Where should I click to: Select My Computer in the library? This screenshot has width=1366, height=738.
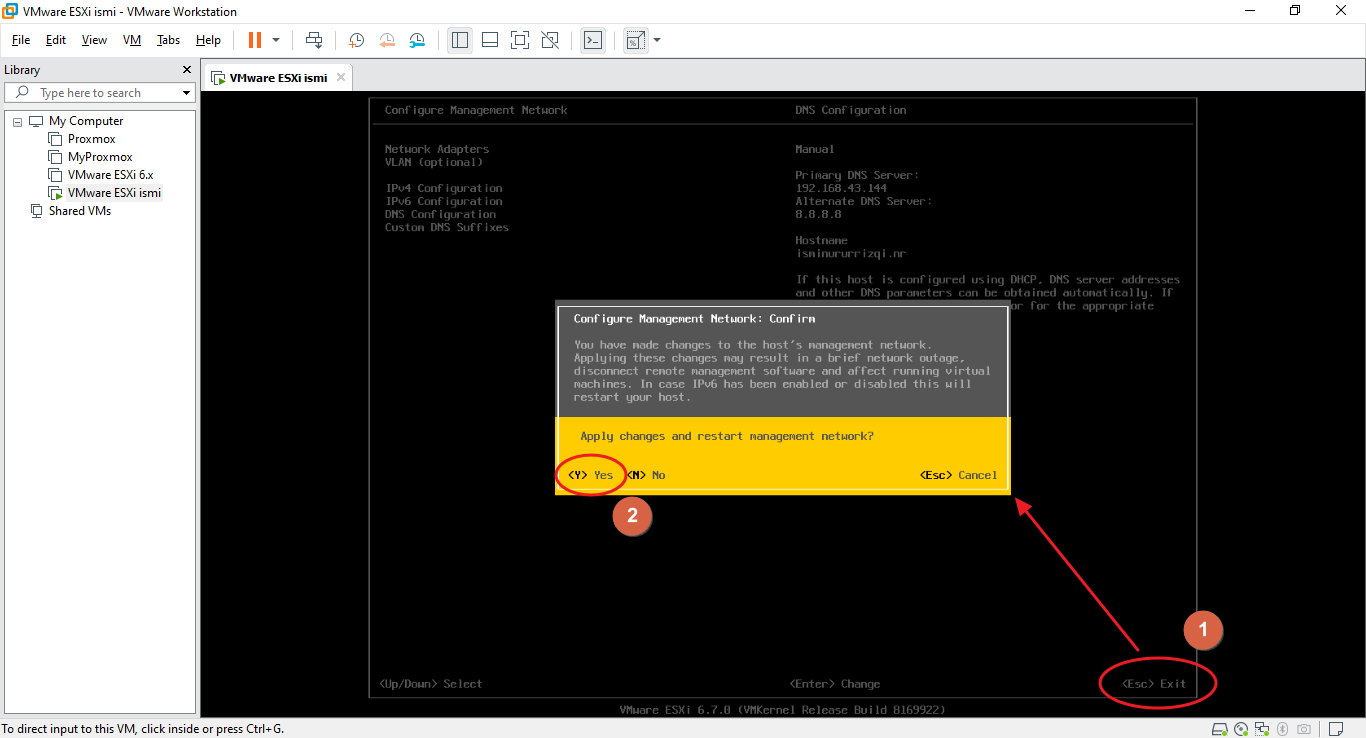[86, 121]
